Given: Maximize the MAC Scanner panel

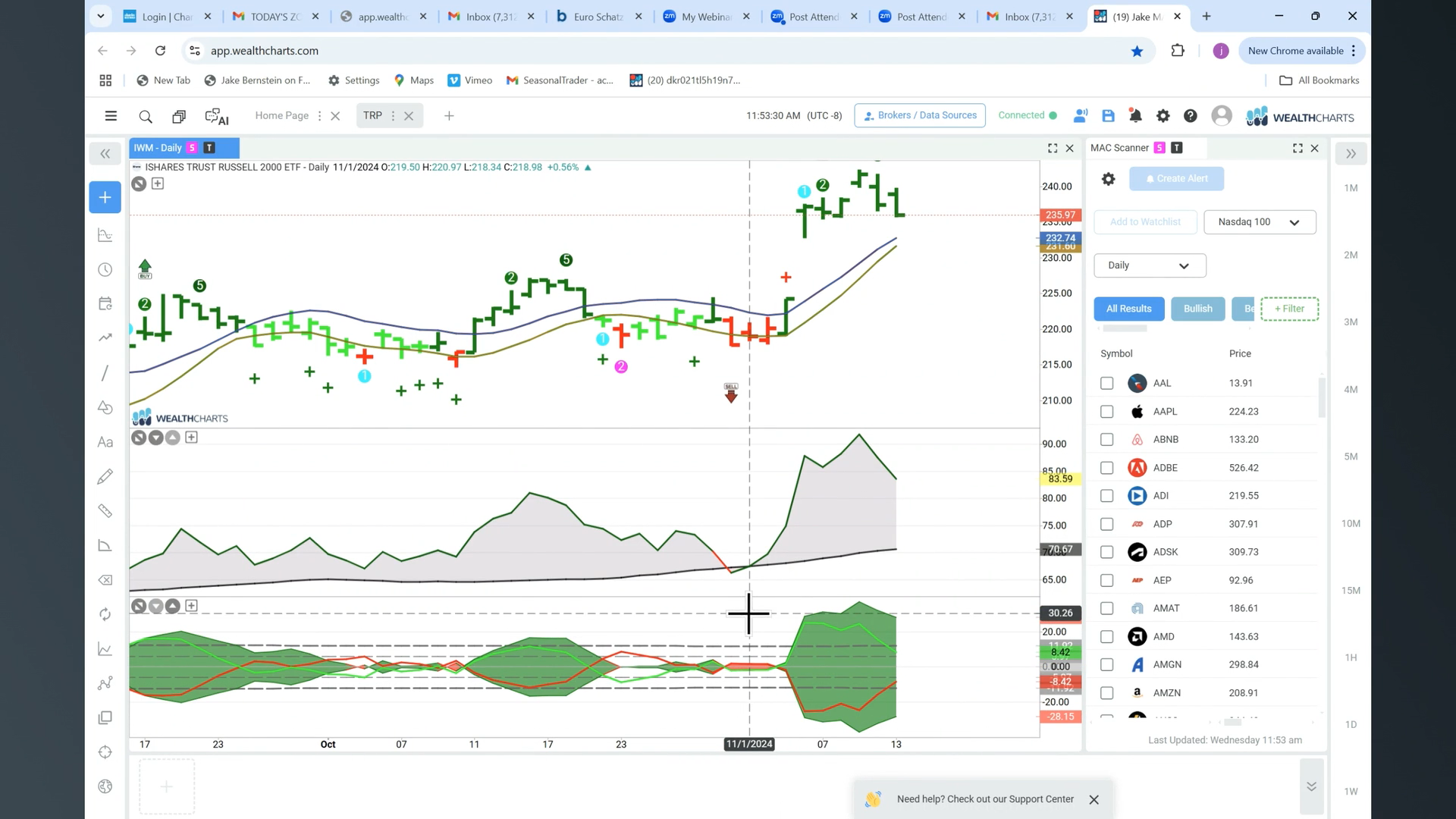Looking at the screenshot, I should pyautogui.click(x=1298, y=149).
